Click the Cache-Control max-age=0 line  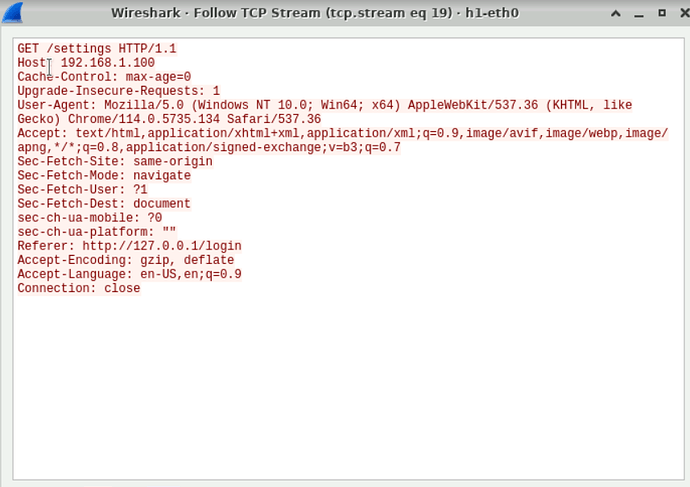[x=104, y=77]
